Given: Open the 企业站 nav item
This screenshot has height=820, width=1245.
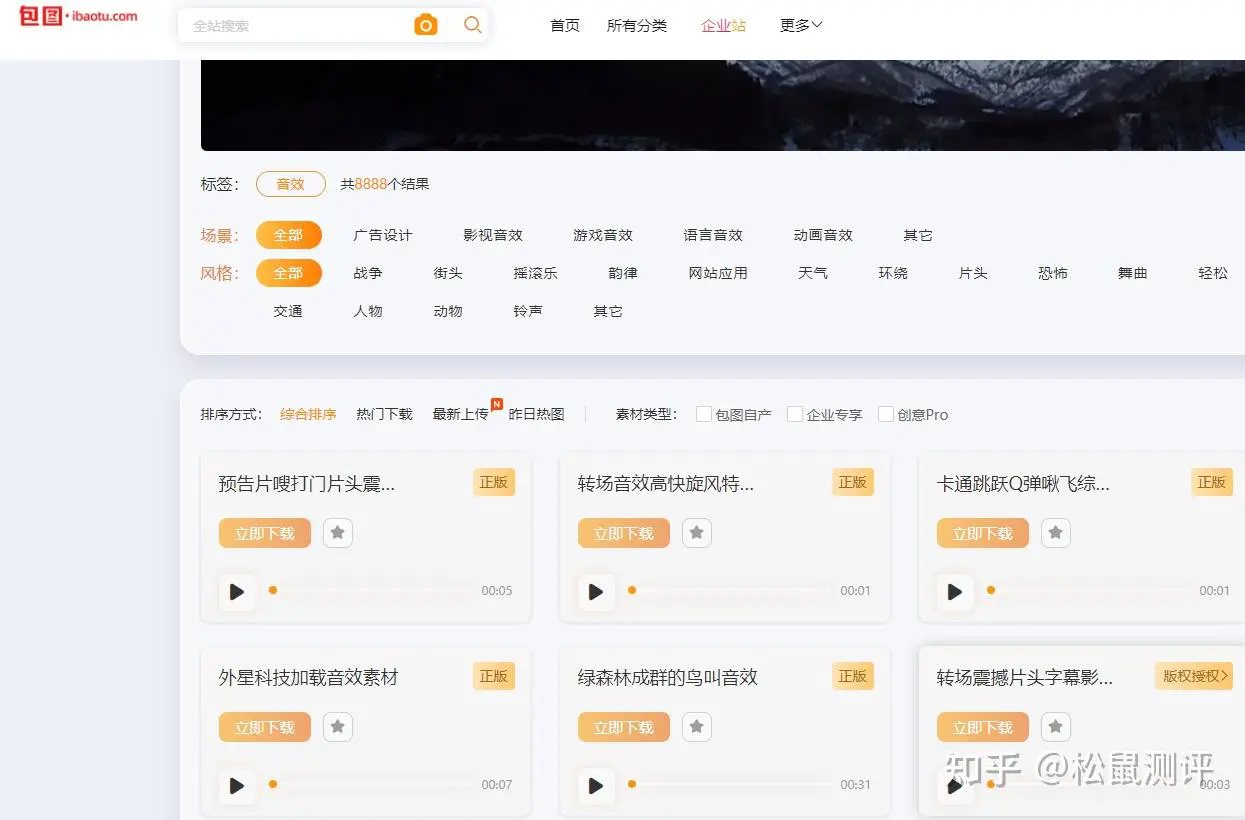Looking at the screenshot, I should pyautogui.click(x=724, y=25).
